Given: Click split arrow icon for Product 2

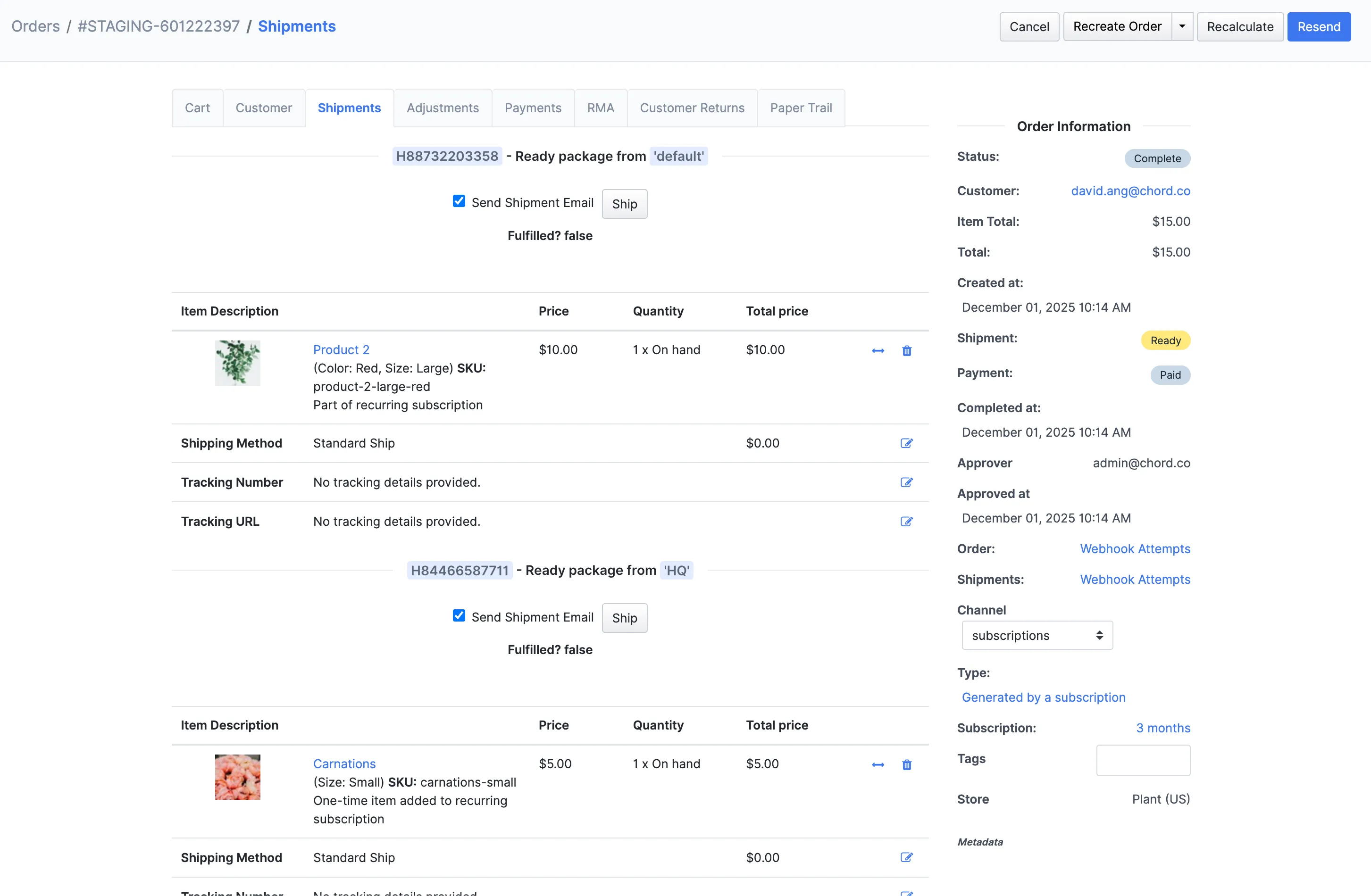Looking at the screenshot, I should [878, 351].
